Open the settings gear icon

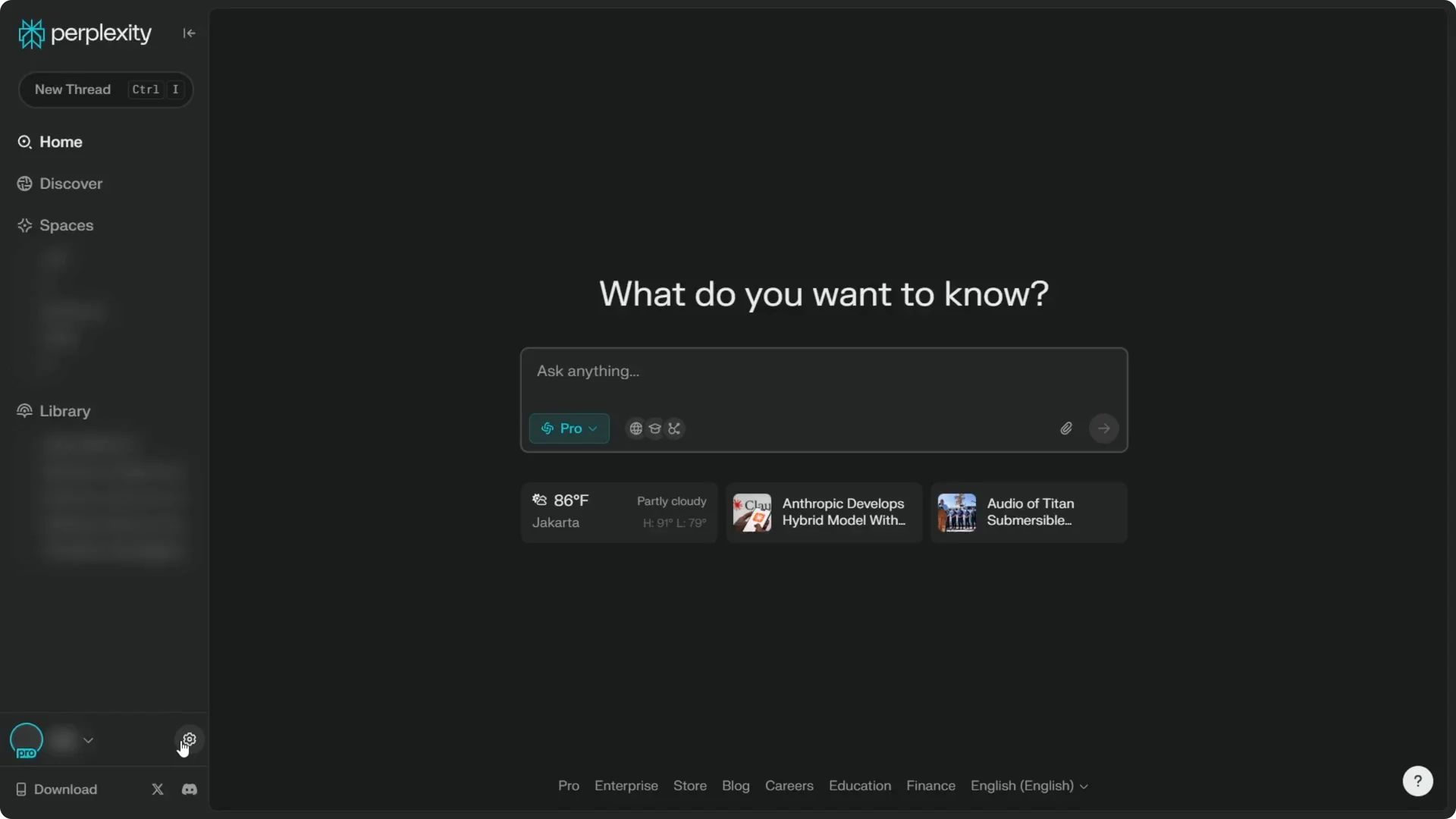point(189,739)
